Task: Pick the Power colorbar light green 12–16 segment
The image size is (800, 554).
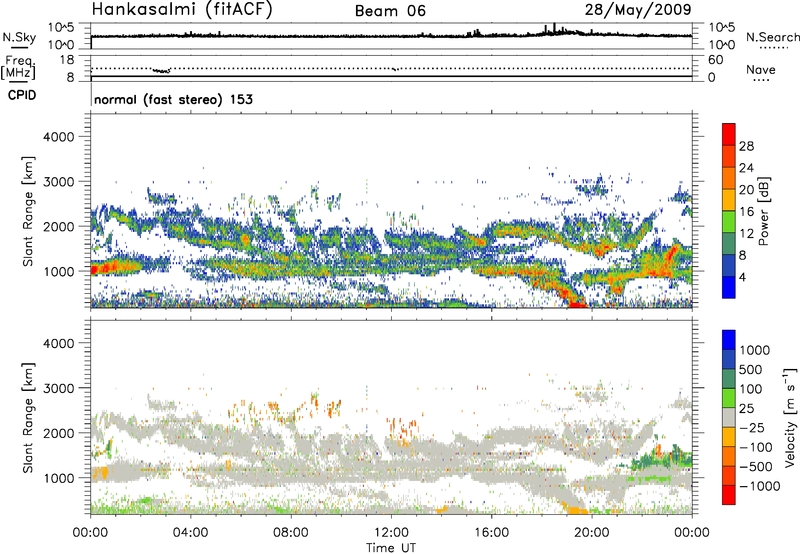Action: (729, 221)
